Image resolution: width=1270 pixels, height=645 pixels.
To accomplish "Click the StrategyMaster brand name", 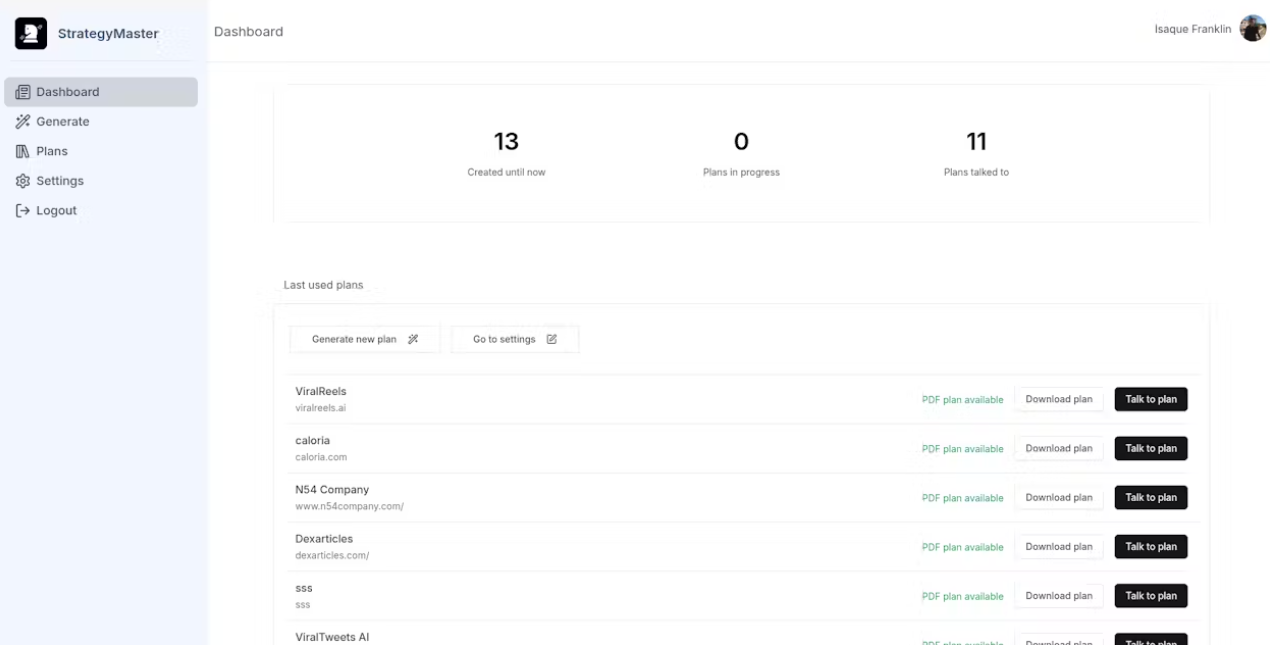I will [x=108, y=33].
